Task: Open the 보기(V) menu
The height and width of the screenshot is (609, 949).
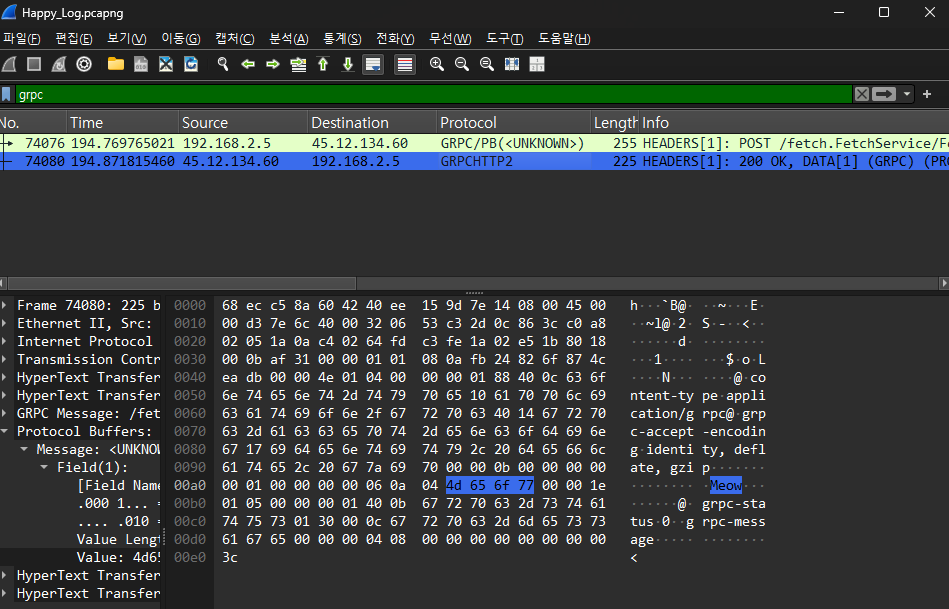Action: coord(126,39)
